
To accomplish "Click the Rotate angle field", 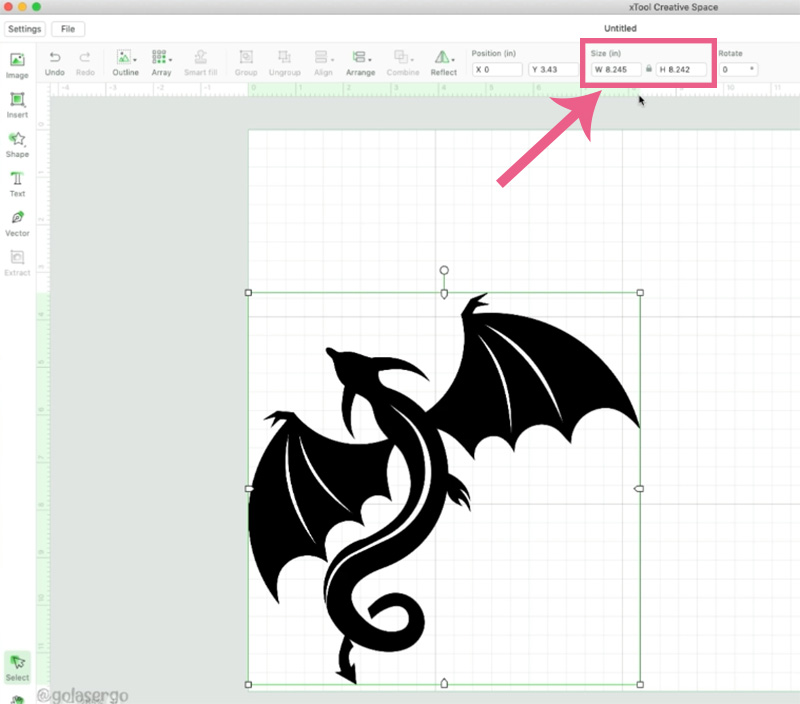I will pyautogui.click(x=736, y=70).
